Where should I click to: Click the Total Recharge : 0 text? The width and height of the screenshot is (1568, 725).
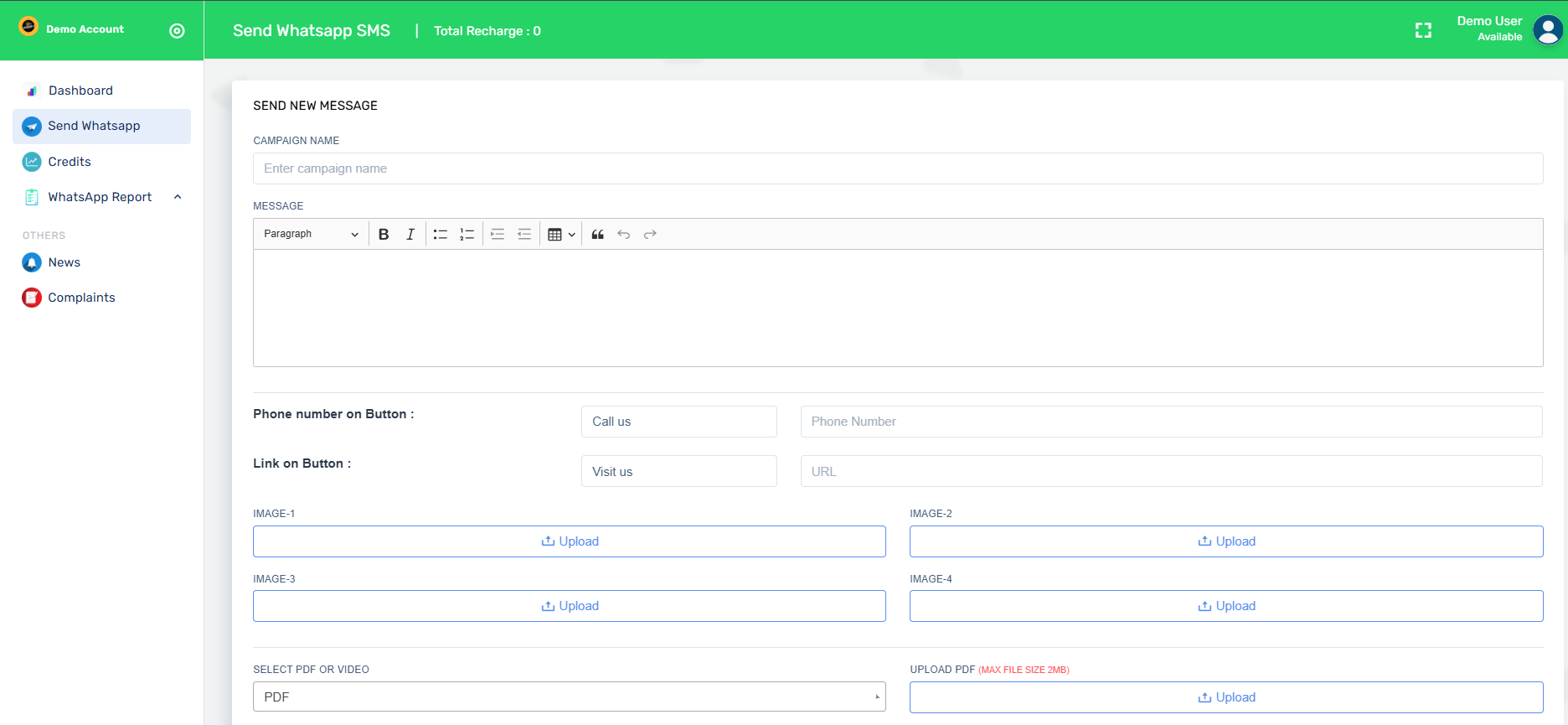(x=487, y=31)
